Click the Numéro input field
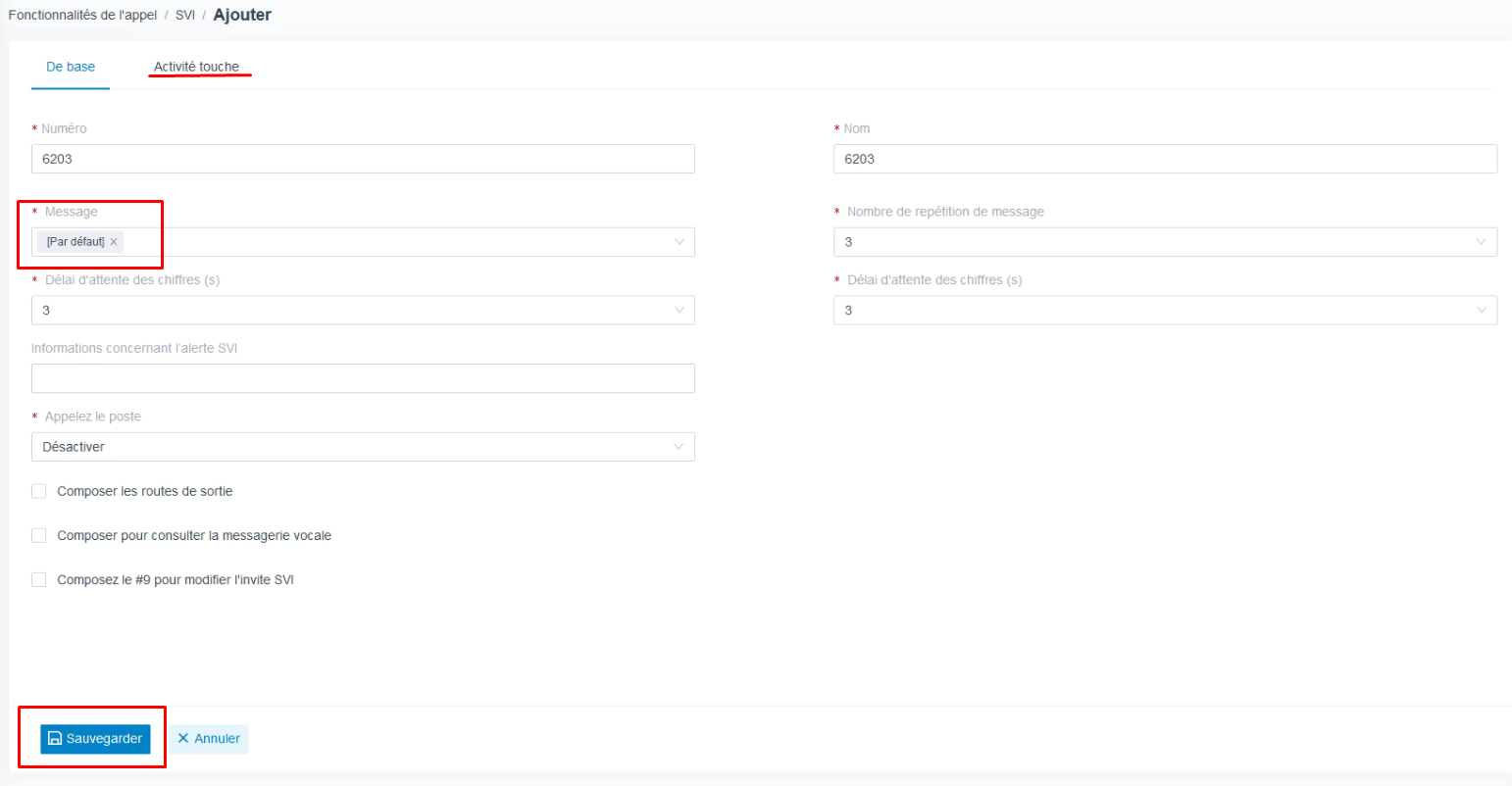 click(x=363, y=159)
